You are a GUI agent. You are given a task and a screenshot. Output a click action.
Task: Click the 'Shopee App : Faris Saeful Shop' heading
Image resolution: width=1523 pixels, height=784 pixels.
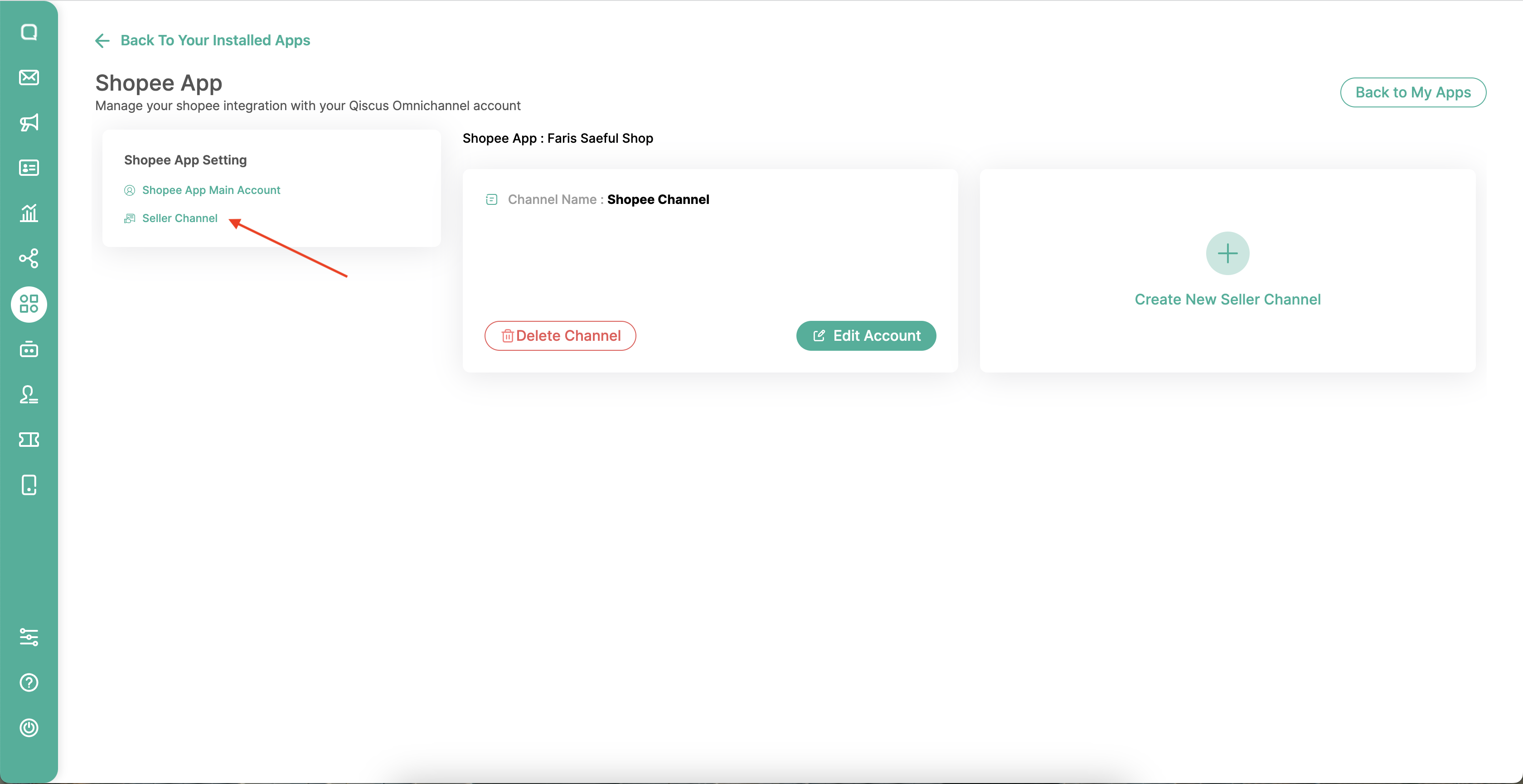pos(558,138)
